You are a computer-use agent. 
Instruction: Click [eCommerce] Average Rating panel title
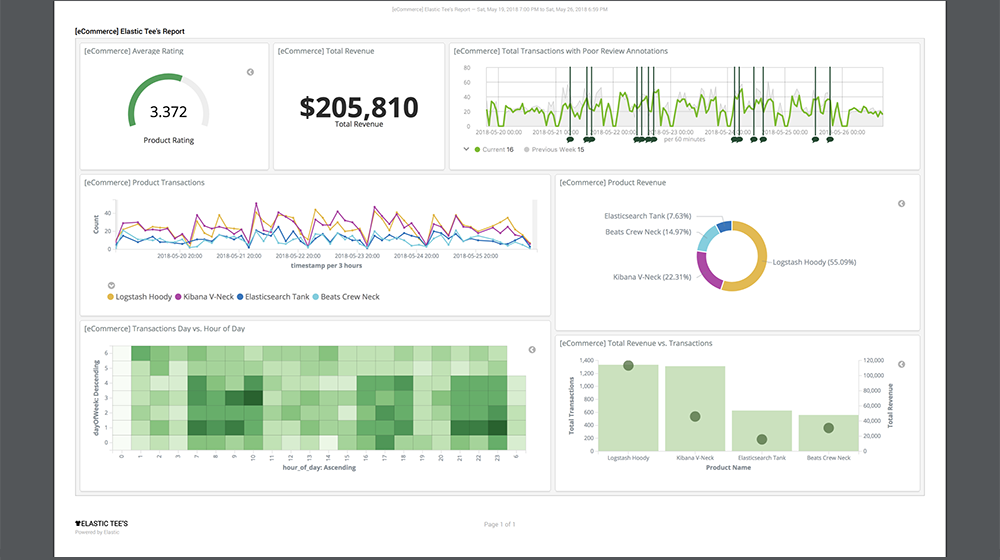134,51
